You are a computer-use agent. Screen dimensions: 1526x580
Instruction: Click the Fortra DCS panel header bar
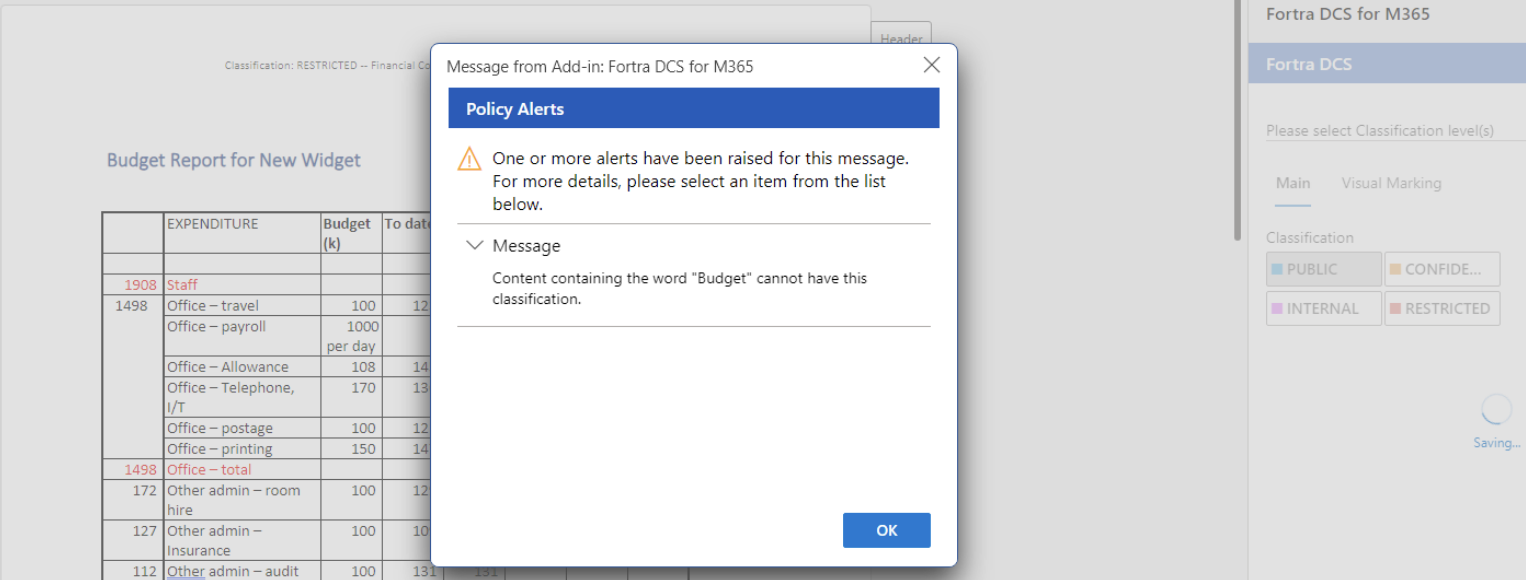pos(1386,64)
